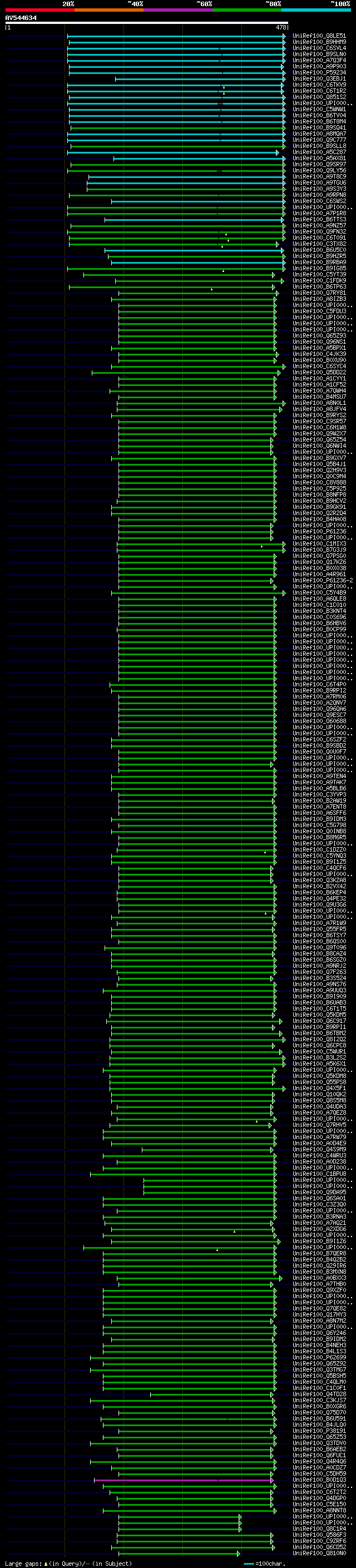The width and height of the screenshot is (356, 1568).
Task: Click the red 20% identity legend segment
Action: 39,11
